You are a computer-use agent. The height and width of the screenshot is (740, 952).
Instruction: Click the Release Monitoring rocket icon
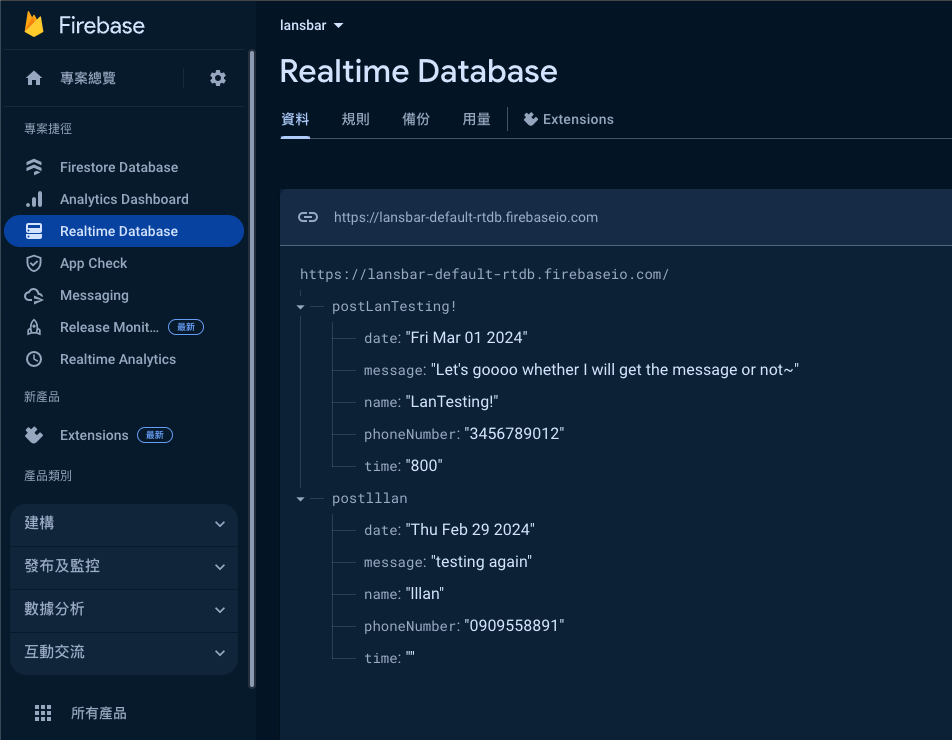(x=34, y=327)
